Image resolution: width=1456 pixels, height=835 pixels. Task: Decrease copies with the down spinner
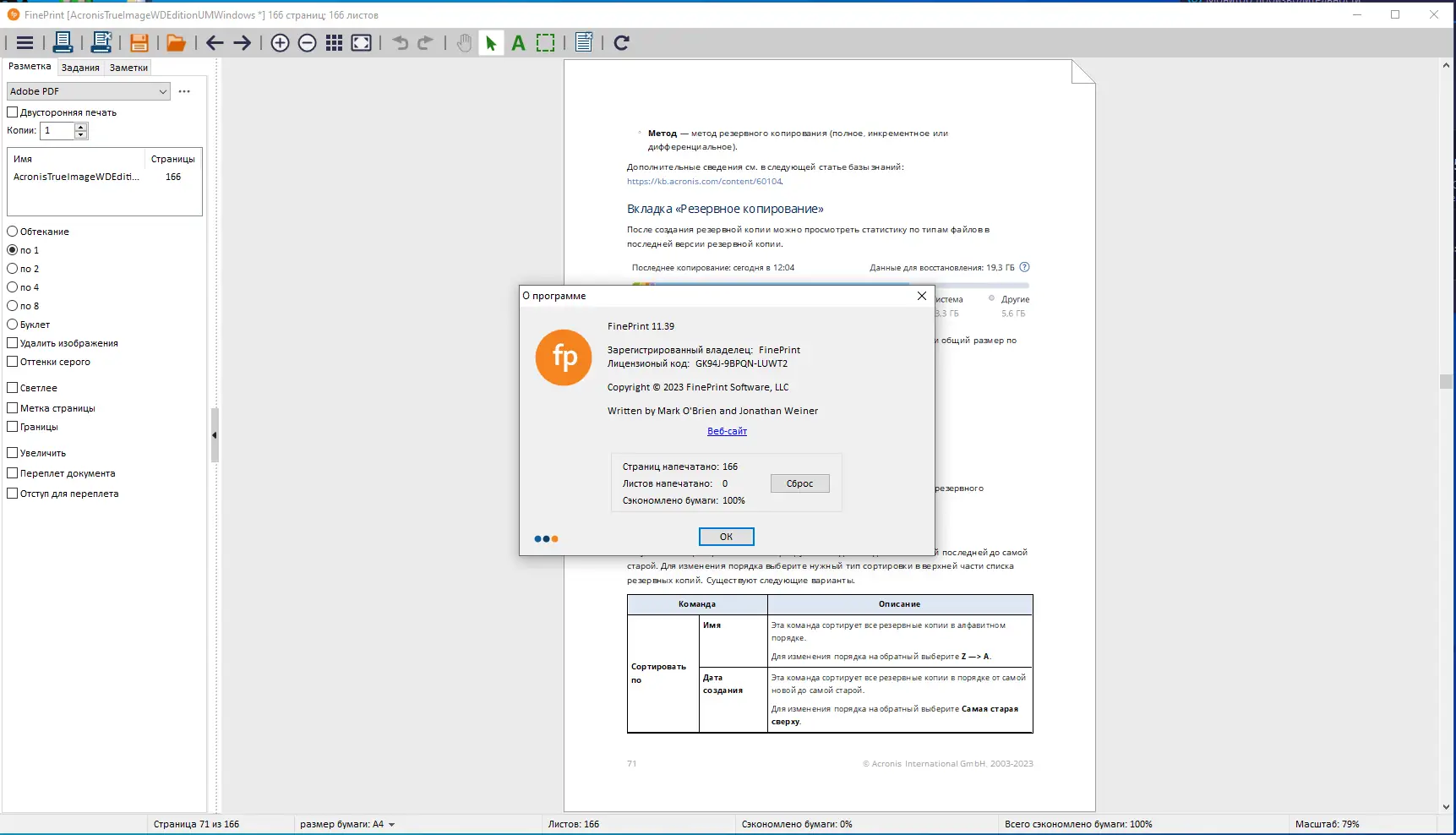81,134
